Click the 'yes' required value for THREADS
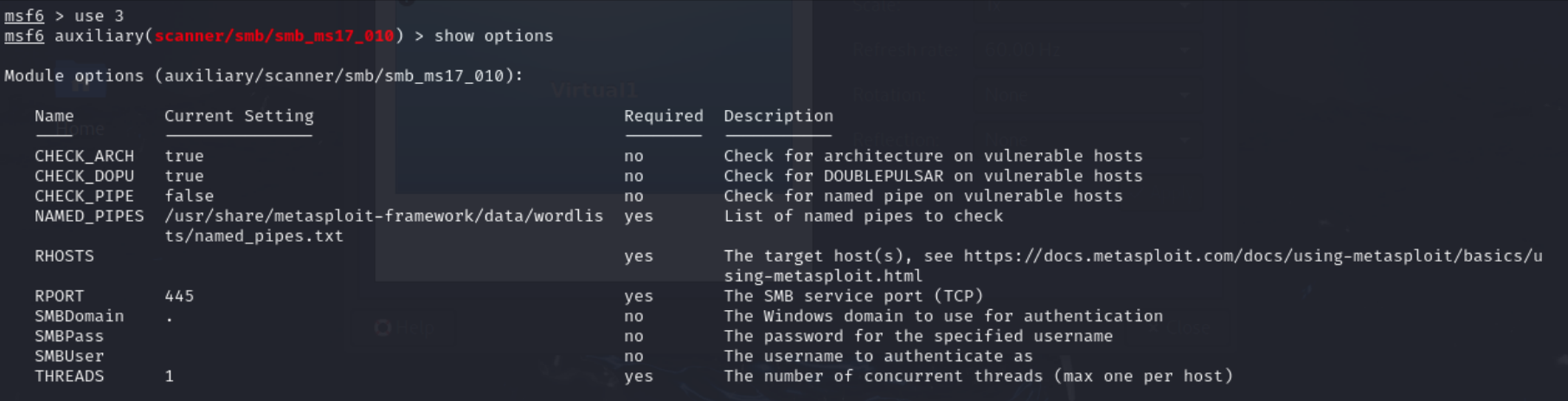The height and width of the screenshot is (401, 1568). pyautogui.click(x=639, y=376)
